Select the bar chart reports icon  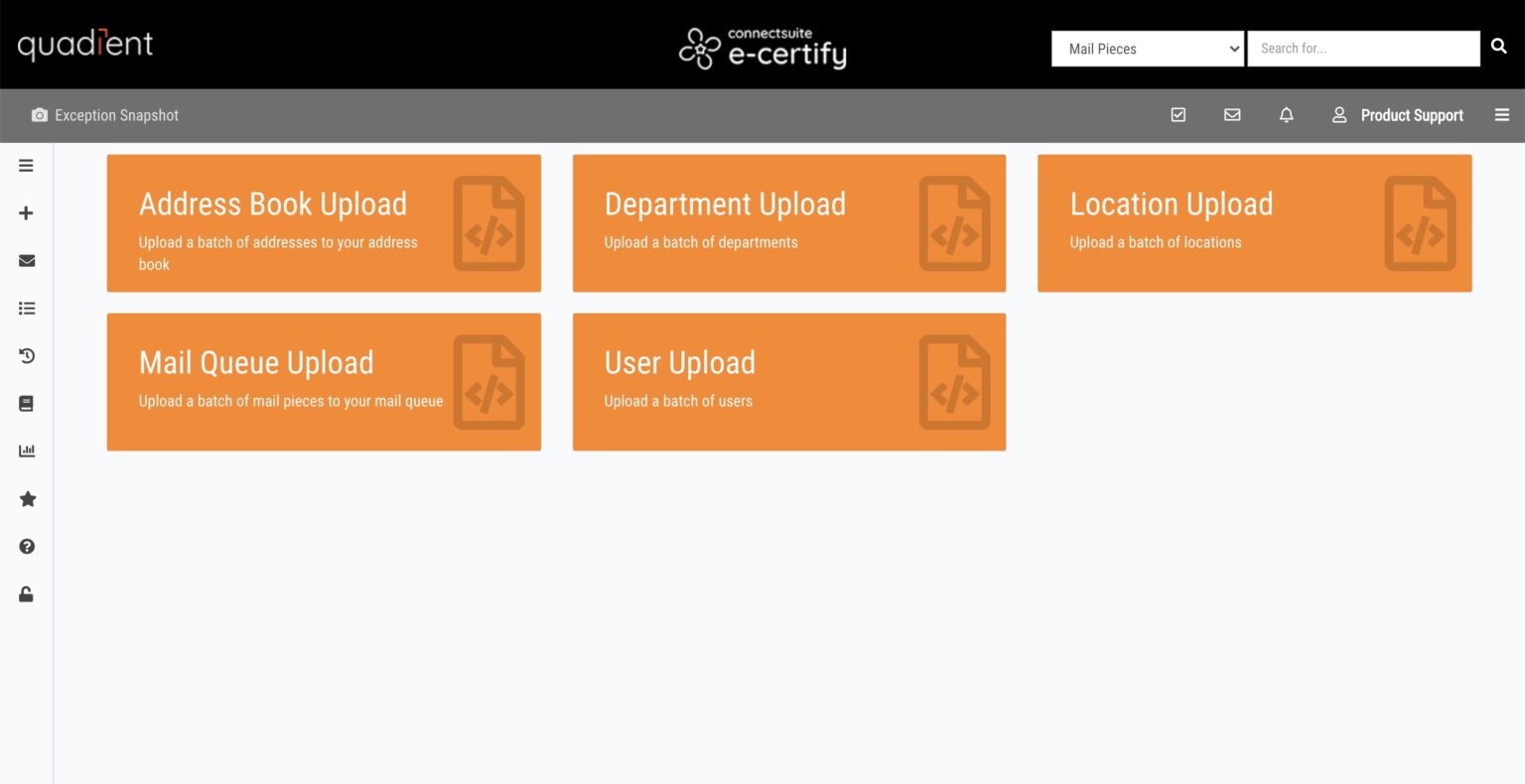(x=26, y=451)
